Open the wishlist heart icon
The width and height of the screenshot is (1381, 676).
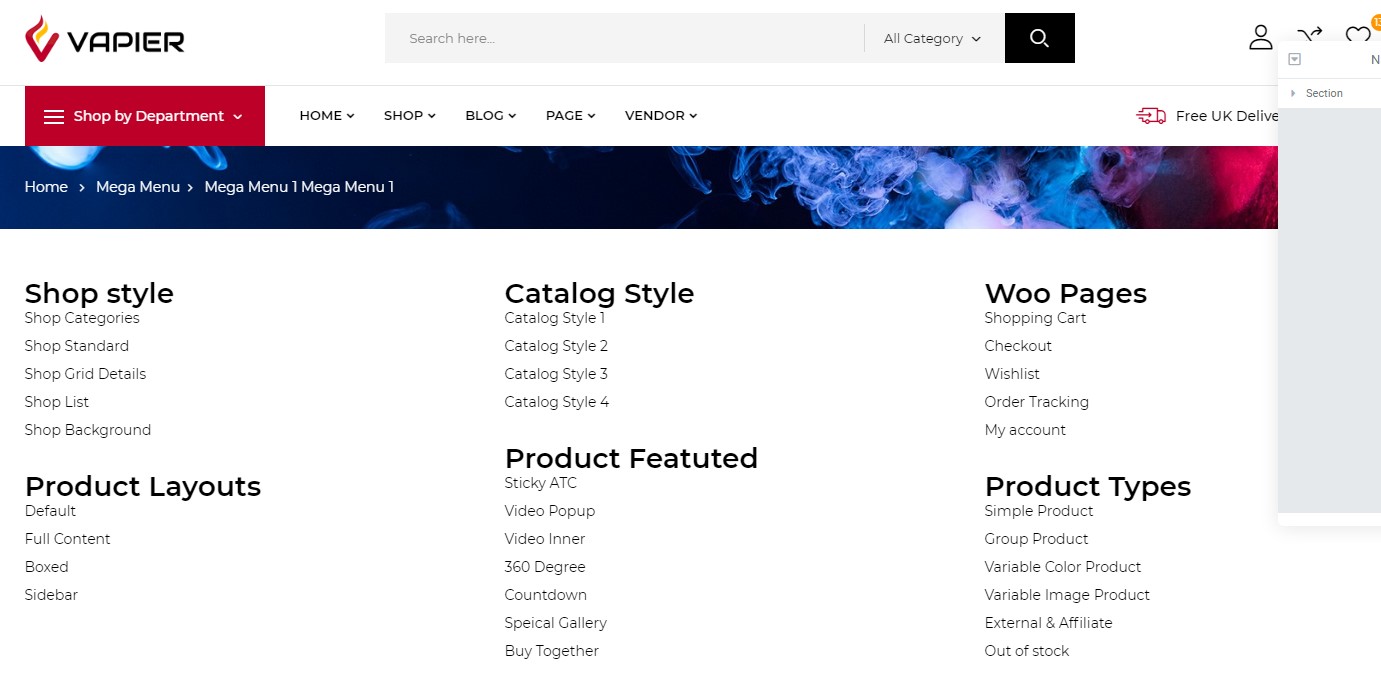(1357, 36)
